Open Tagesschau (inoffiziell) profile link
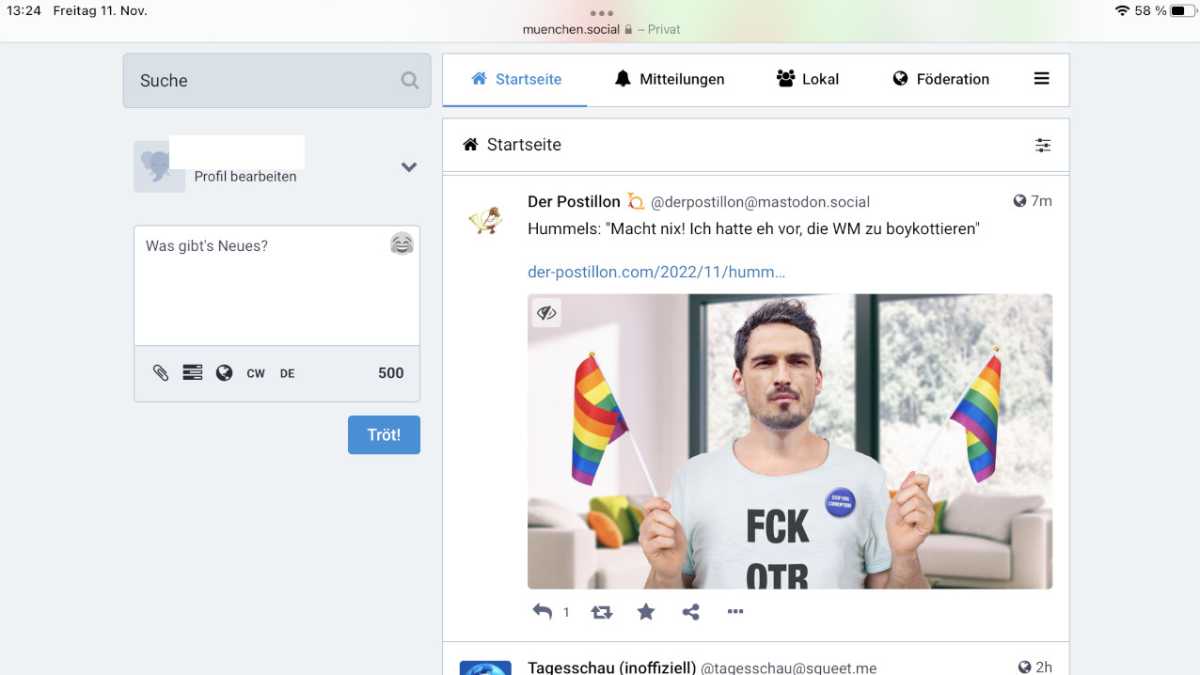This screenshot has width=1200, height=675. [611, 667]
